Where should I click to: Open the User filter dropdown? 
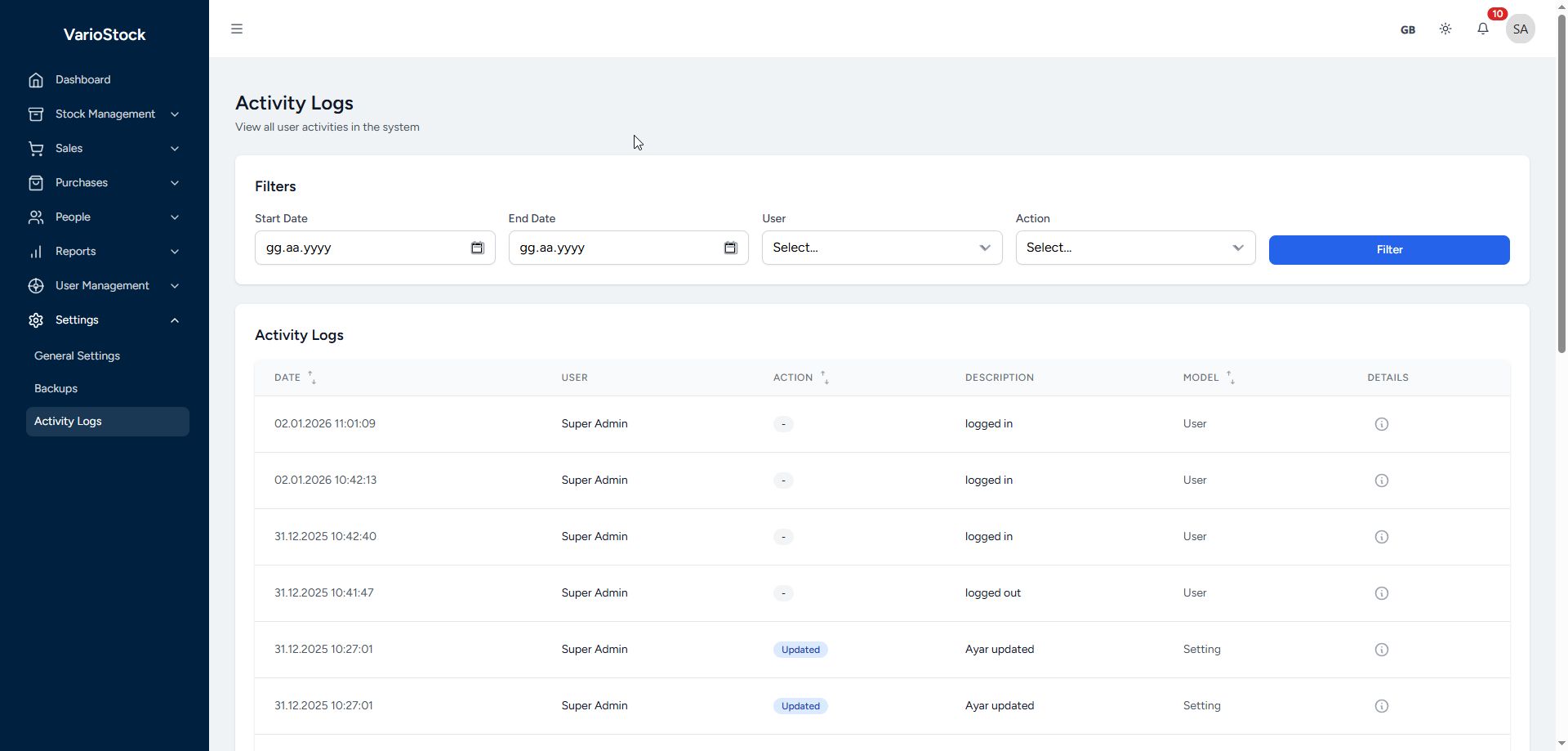tap(881, 248)
